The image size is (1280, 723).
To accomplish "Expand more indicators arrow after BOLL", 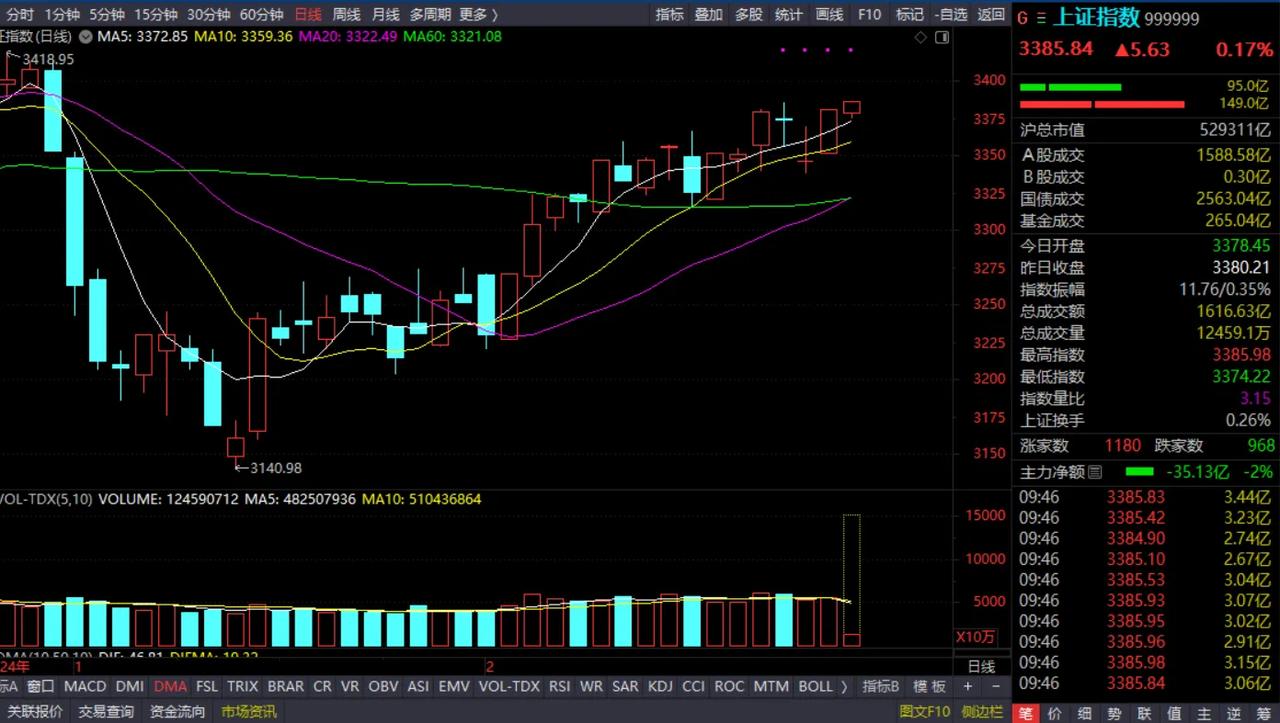I will (845, 687).
